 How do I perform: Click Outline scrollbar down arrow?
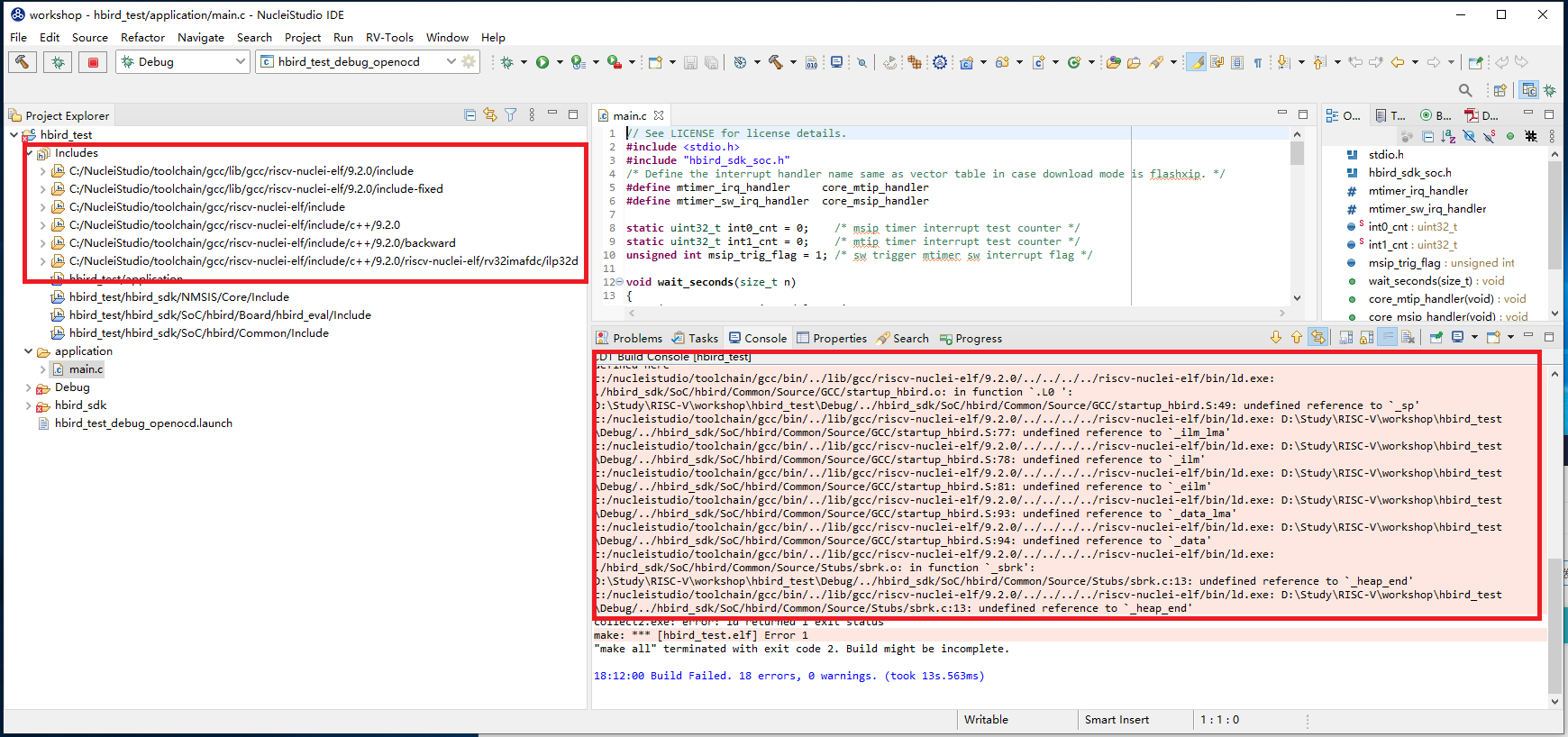pyautogui.click(x=1554, y=314)
